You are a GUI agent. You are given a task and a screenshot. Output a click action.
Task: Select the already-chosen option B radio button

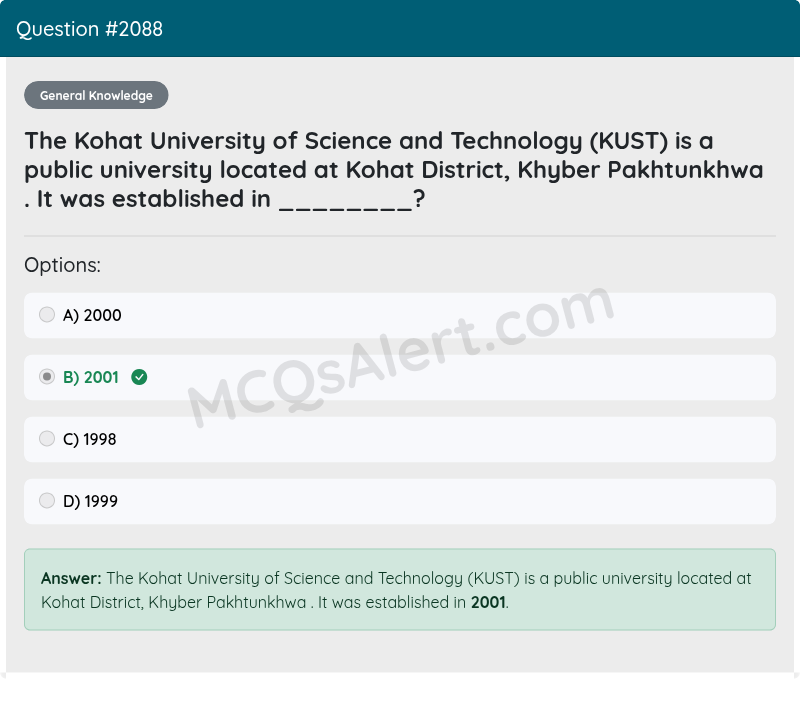[x=47, y=376]
